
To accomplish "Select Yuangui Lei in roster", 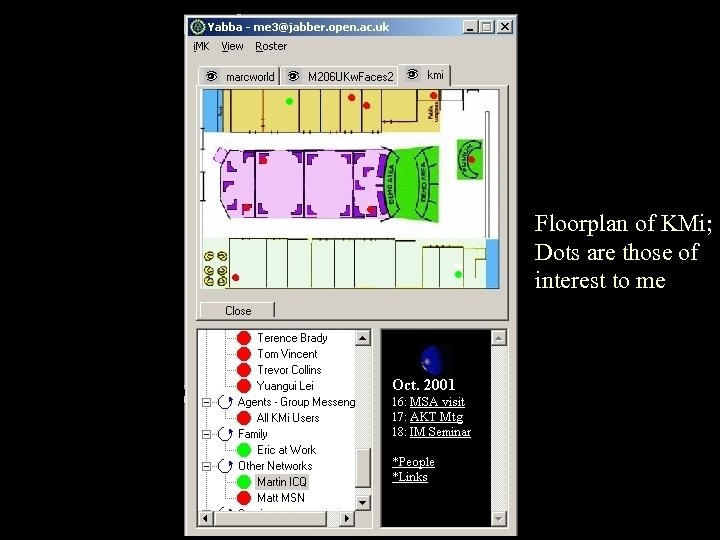I will [x=285, y=386].
